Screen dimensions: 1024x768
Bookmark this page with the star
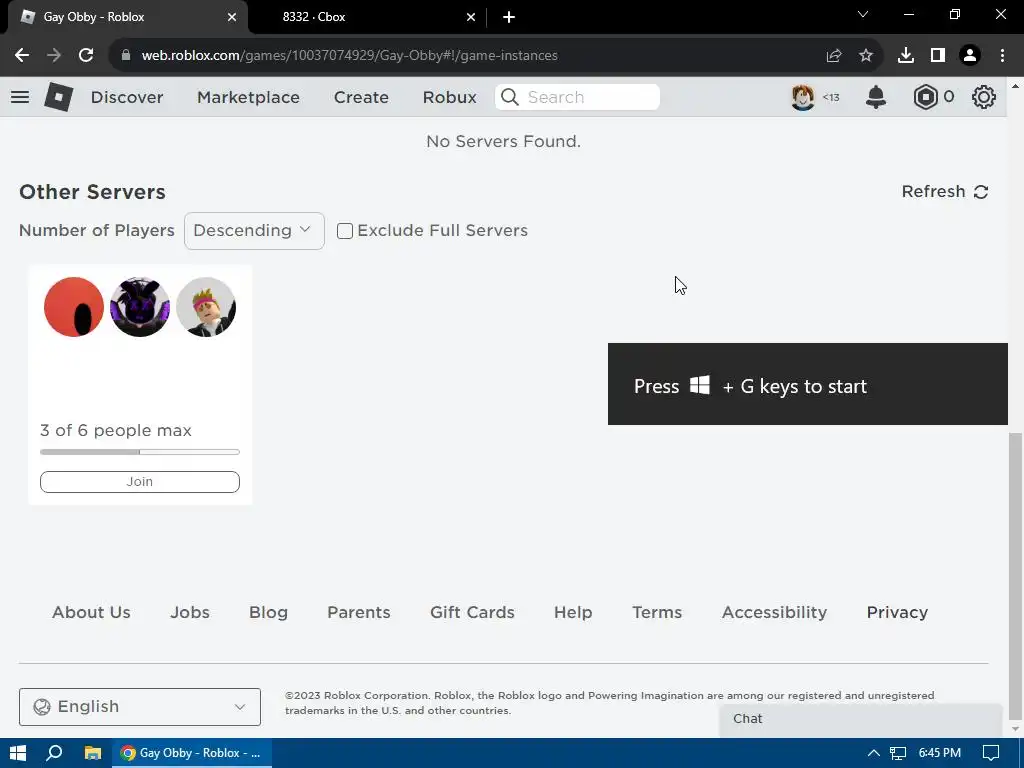[866, 56]
